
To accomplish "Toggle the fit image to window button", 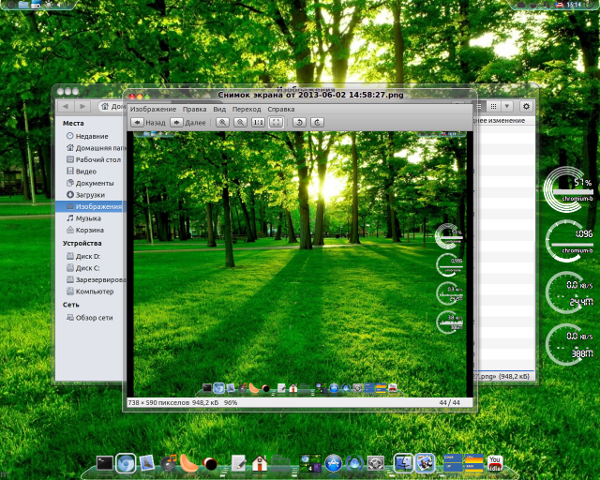I will [276, 122].
